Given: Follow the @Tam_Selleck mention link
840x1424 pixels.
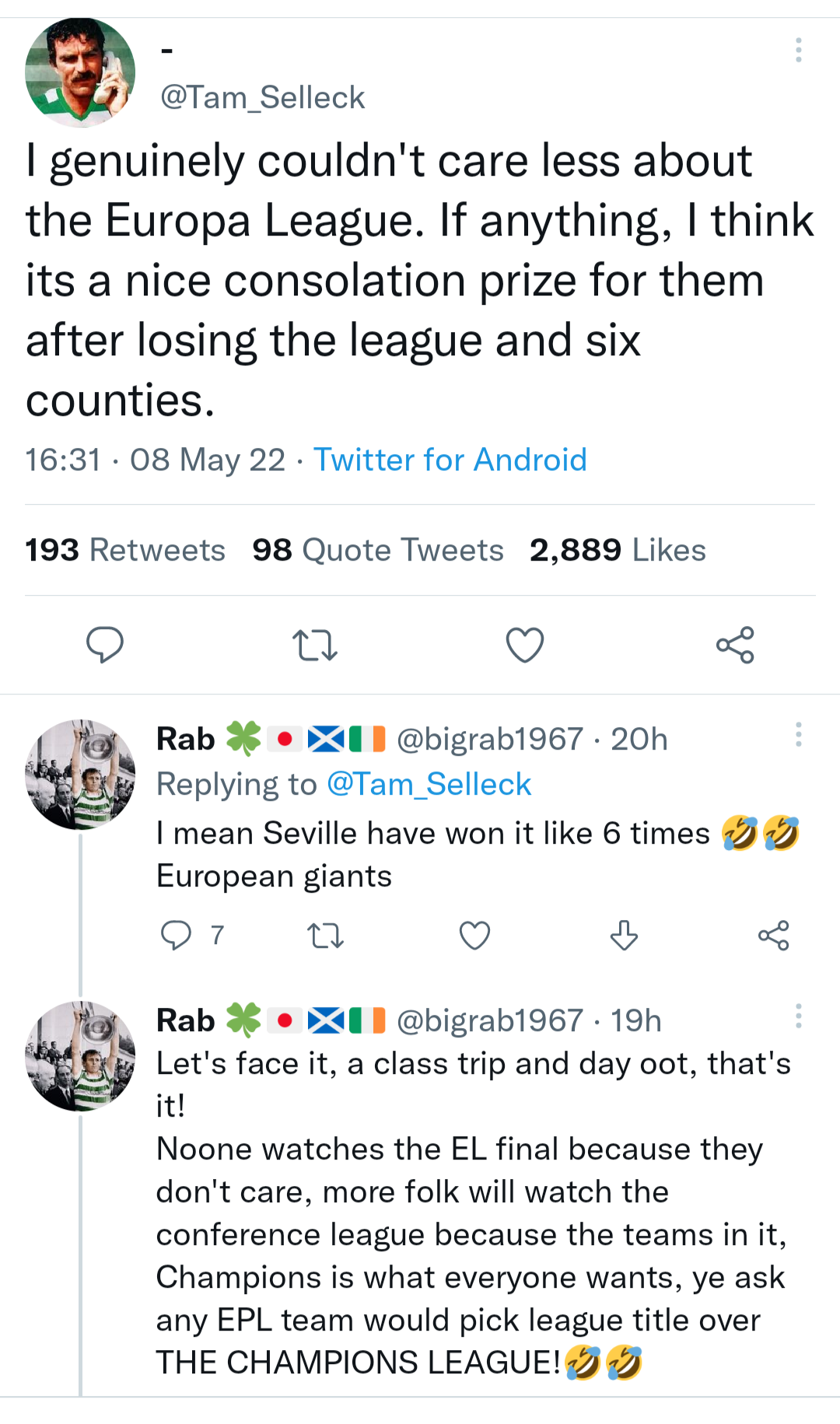Looking at the screenshot, I should [429, 784].
